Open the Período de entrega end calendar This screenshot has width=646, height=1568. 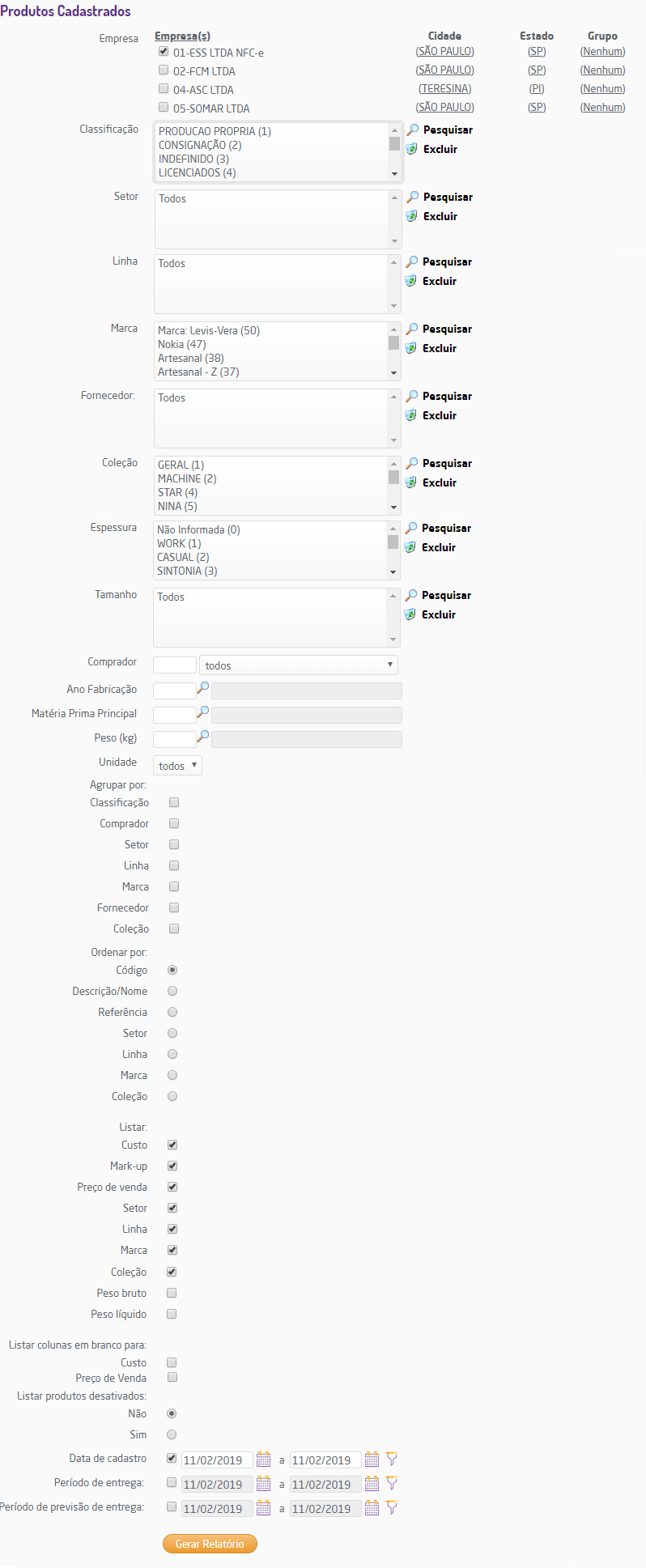pos(372,1484)
